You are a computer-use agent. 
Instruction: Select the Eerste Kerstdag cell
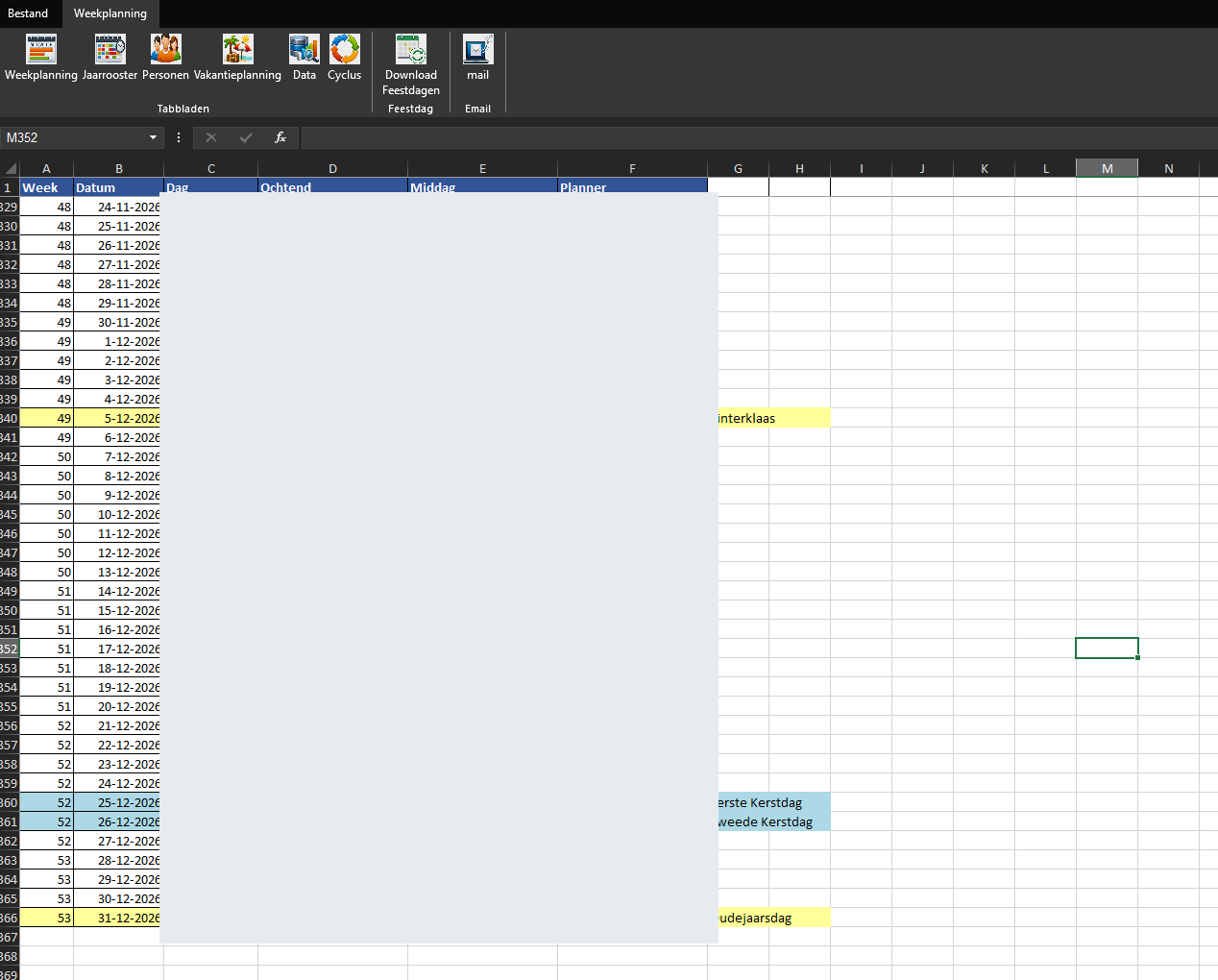pos(772,802)
